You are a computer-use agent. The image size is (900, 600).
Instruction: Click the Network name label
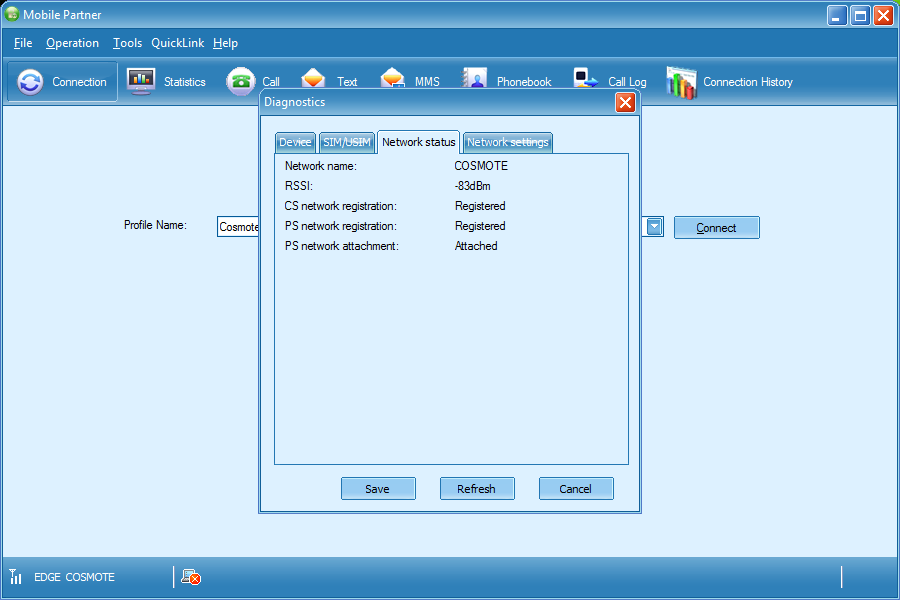320,166
